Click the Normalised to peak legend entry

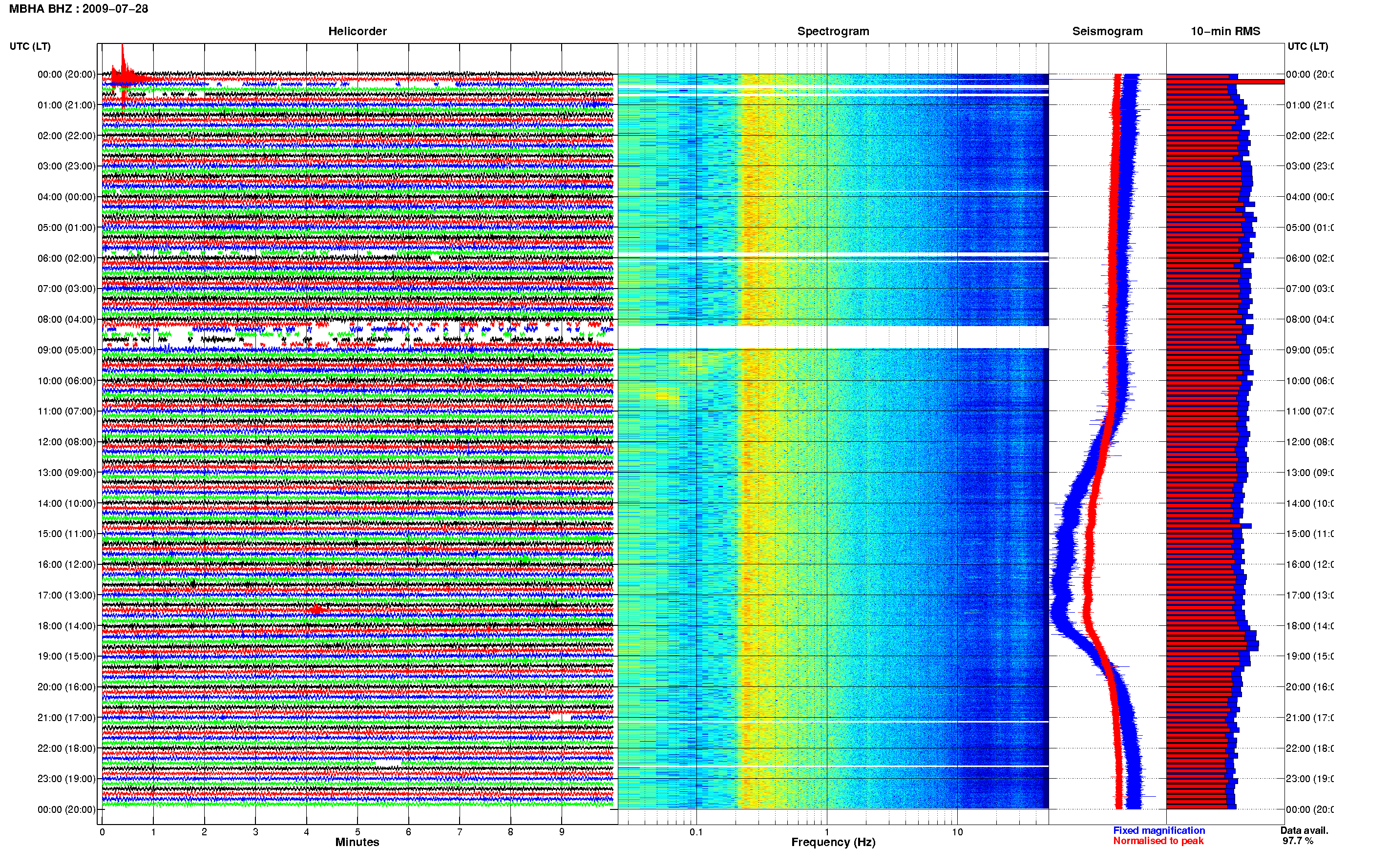(x=1158, y=841)
